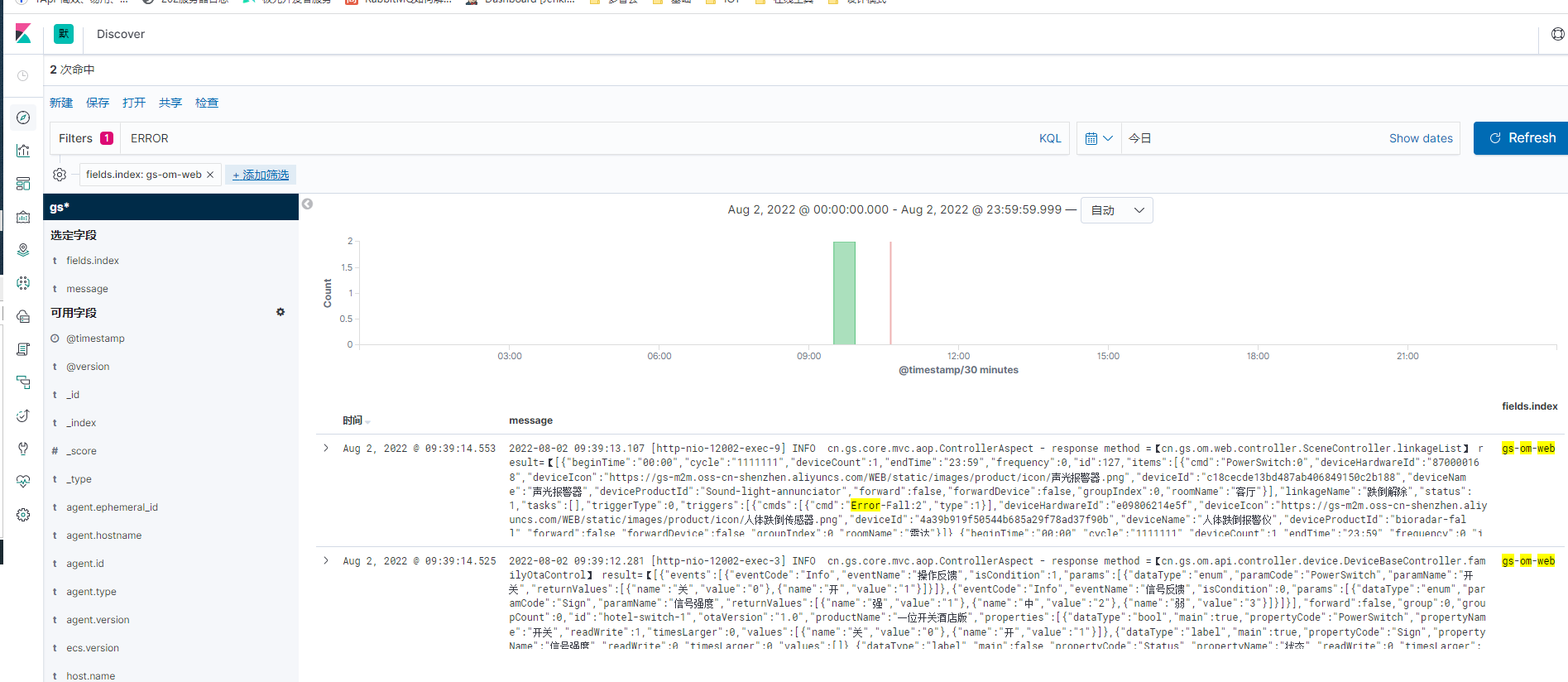Open the Stack Monitoring heartbeat icon
Viewport: 1568px width, 682px height.
tap(23, 482)
